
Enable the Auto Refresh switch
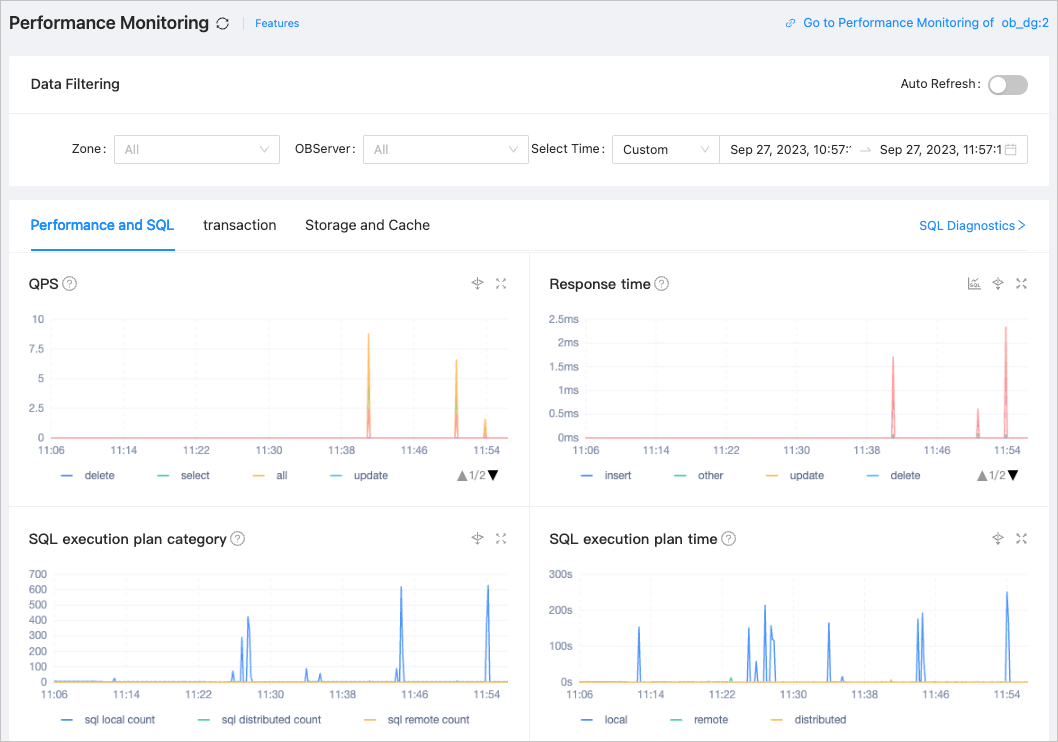pyautogui.click(x=1007, y=85)
